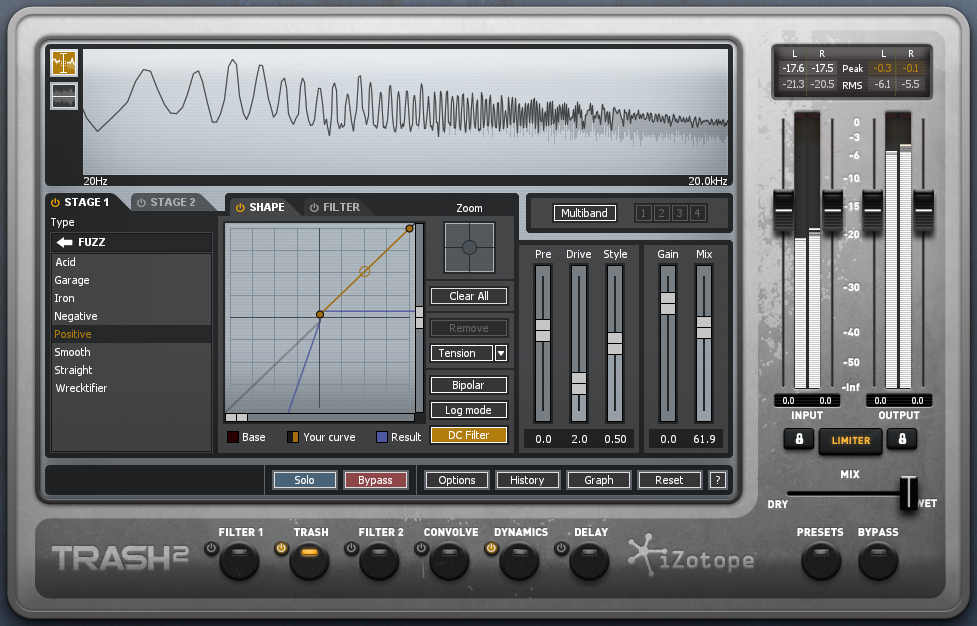The width and height of the screenshot is (977, 626).
Task: Click the output channel link lock icon
Action: [x=901, y=439]
